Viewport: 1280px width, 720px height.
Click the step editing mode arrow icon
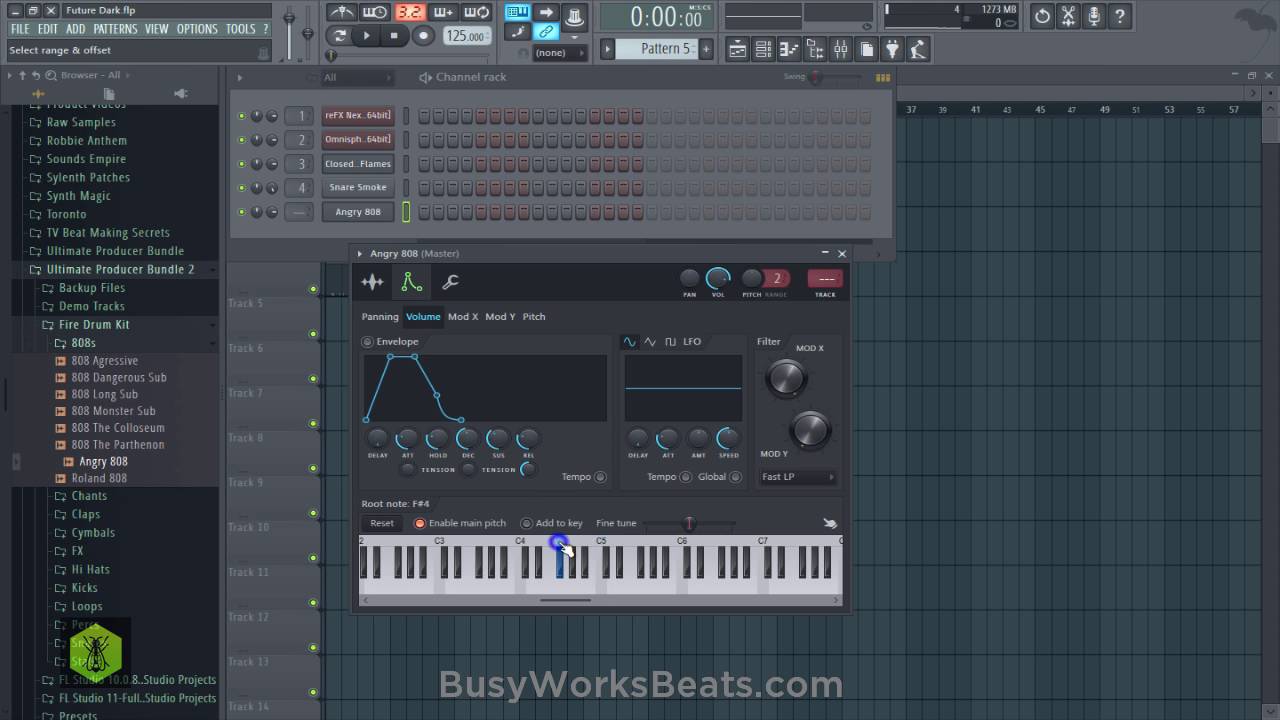click(546, 12)
